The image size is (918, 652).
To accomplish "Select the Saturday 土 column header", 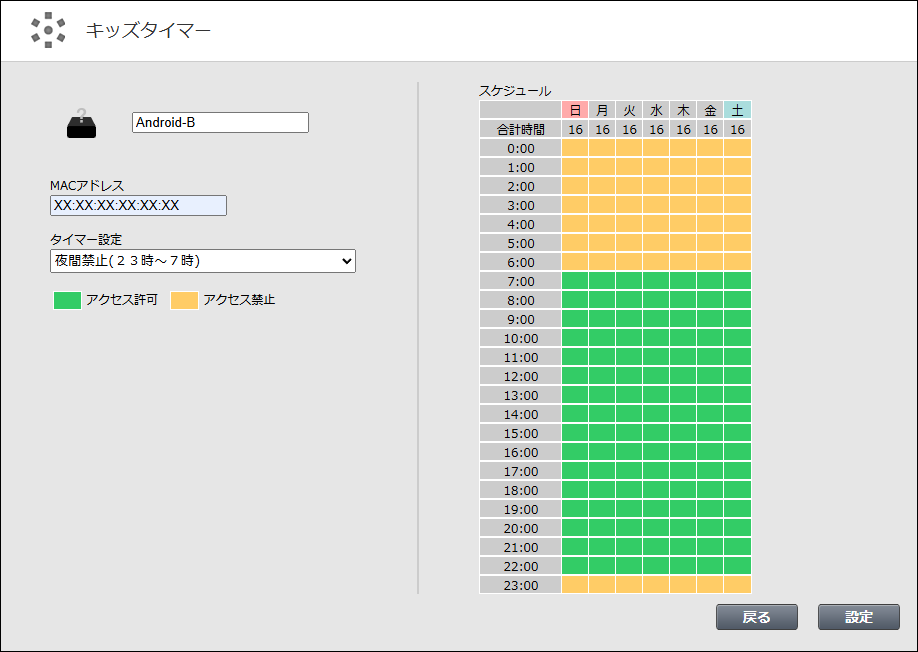I will tap(737, 110).
